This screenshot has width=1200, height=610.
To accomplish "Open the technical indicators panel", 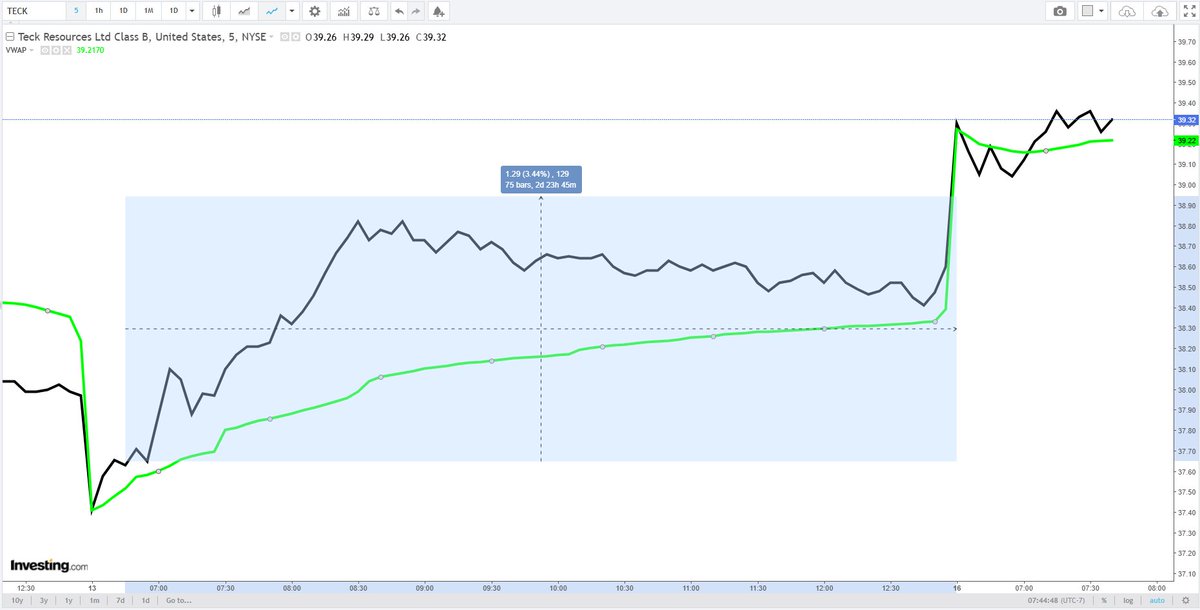I will [344, 12].
